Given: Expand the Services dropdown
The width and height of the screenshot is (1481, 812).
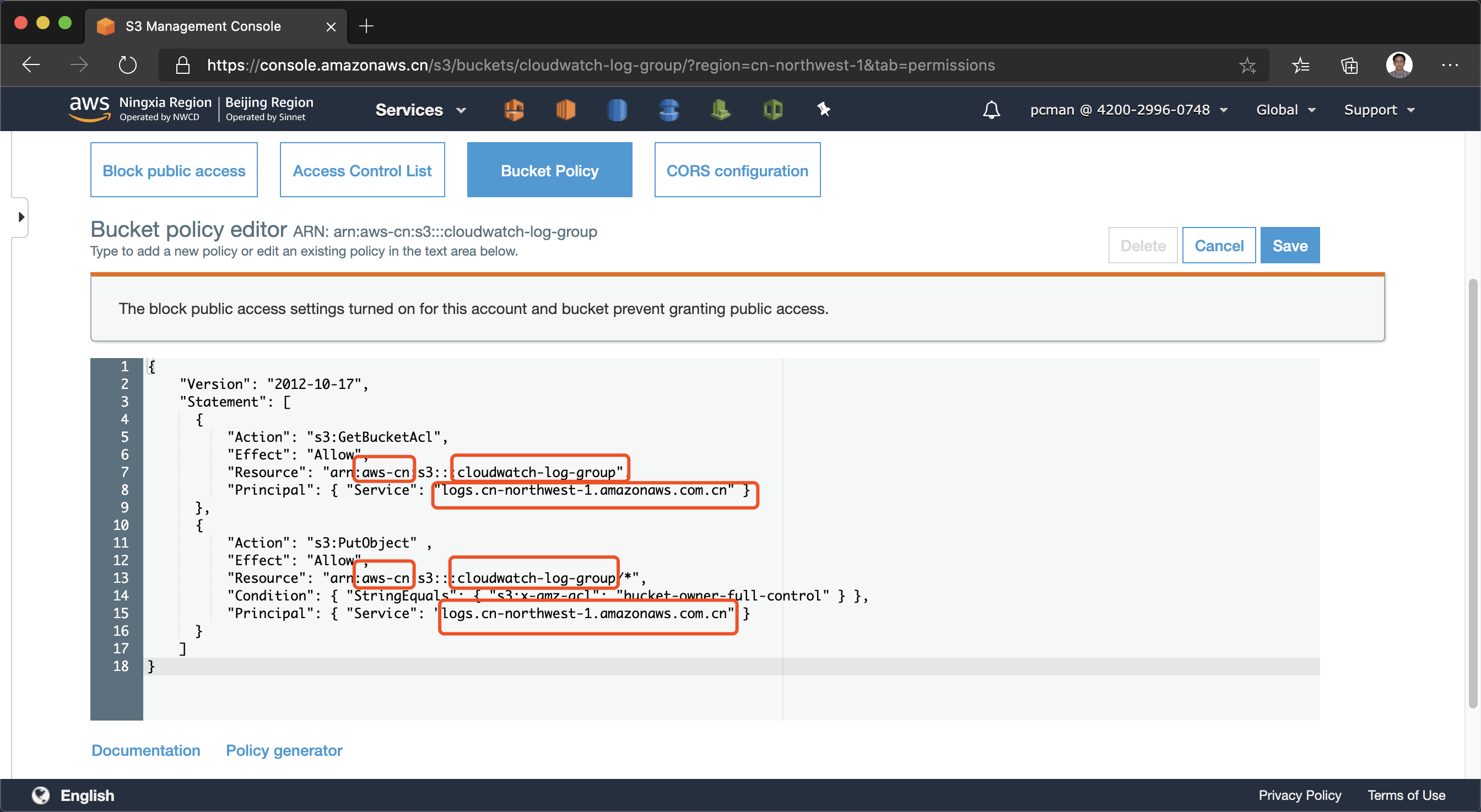Looking at the screenshot, I should (420, 110).
